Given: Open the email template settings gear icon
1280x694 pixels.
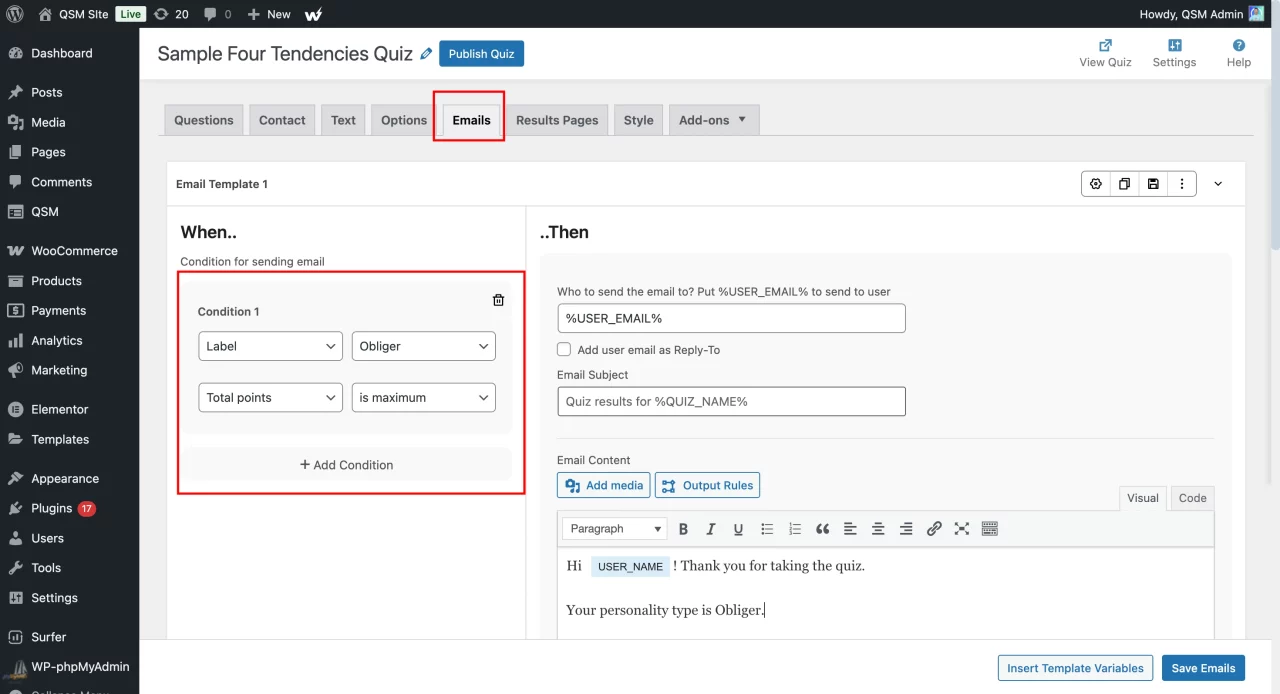Looking at the screenshot, I should (x=1095, y=183).
